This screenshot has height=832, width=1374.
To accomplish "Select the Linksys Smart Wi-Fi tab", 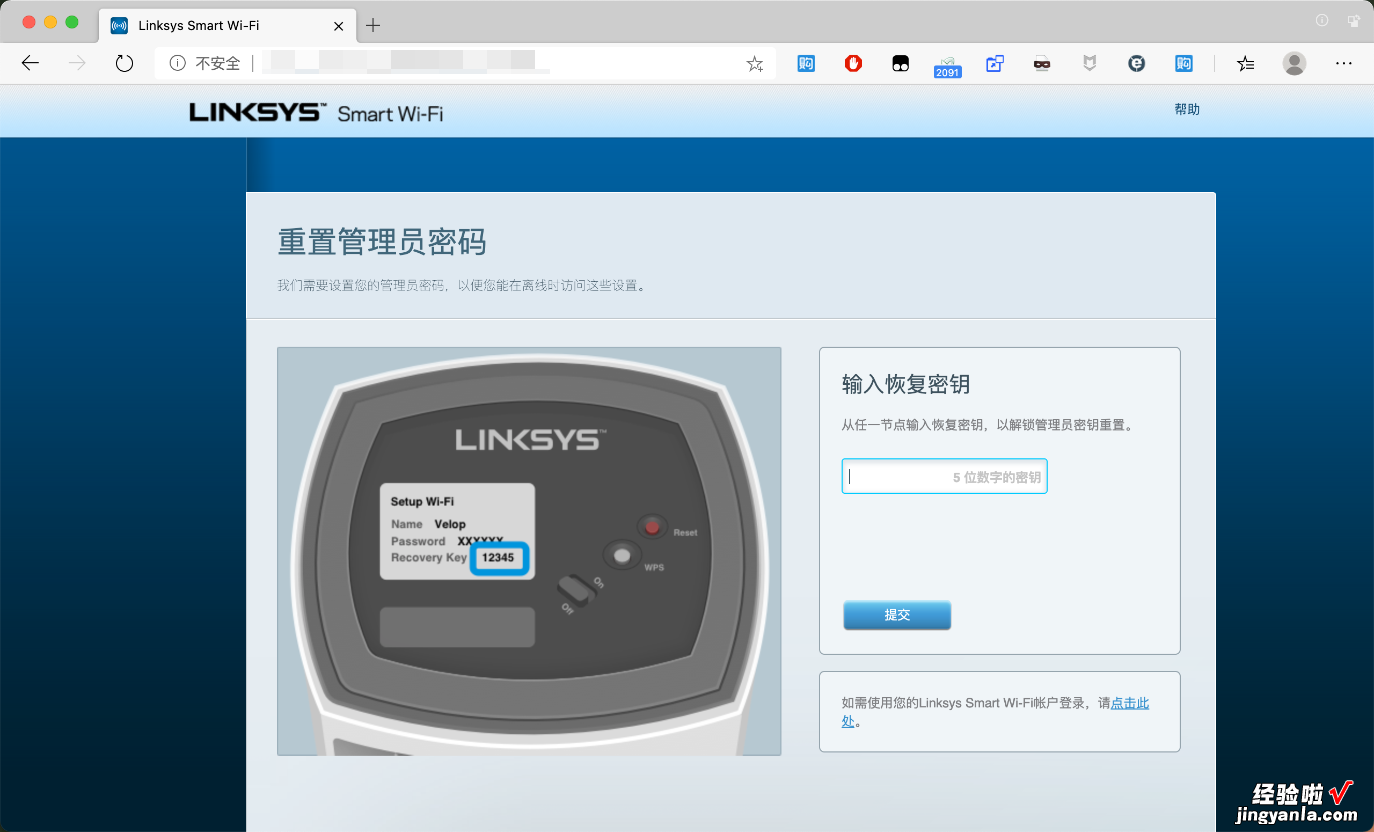I will tap(227, 25).
